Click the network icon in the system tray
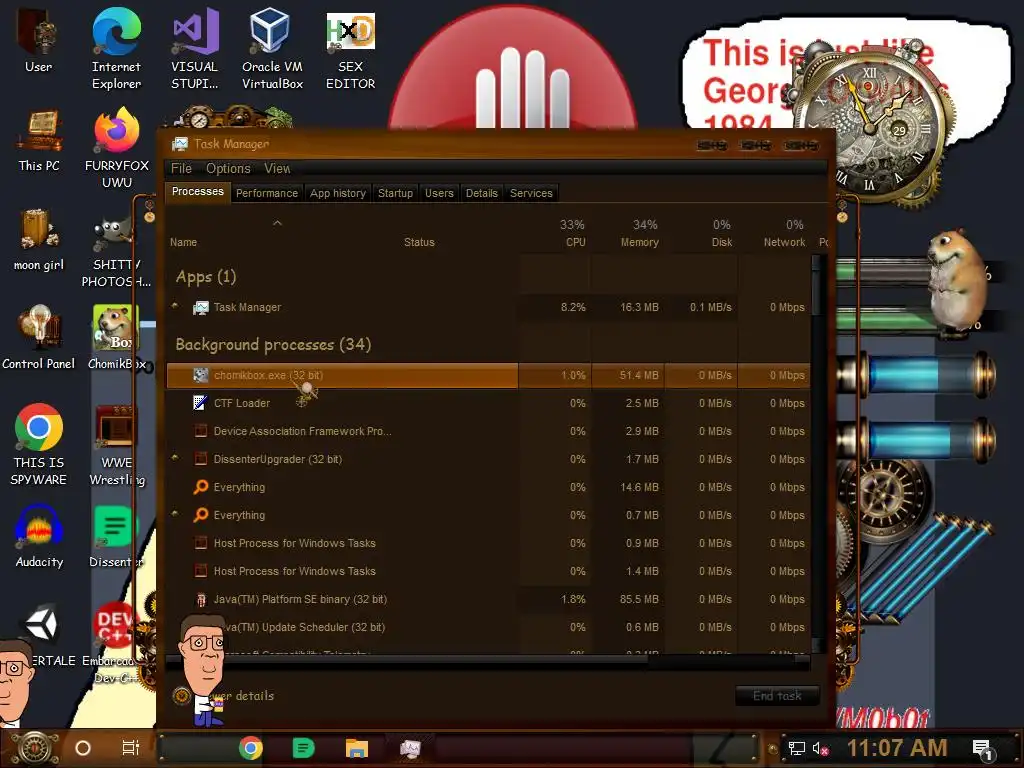1024x768 pixels. (x=796, y=748)
